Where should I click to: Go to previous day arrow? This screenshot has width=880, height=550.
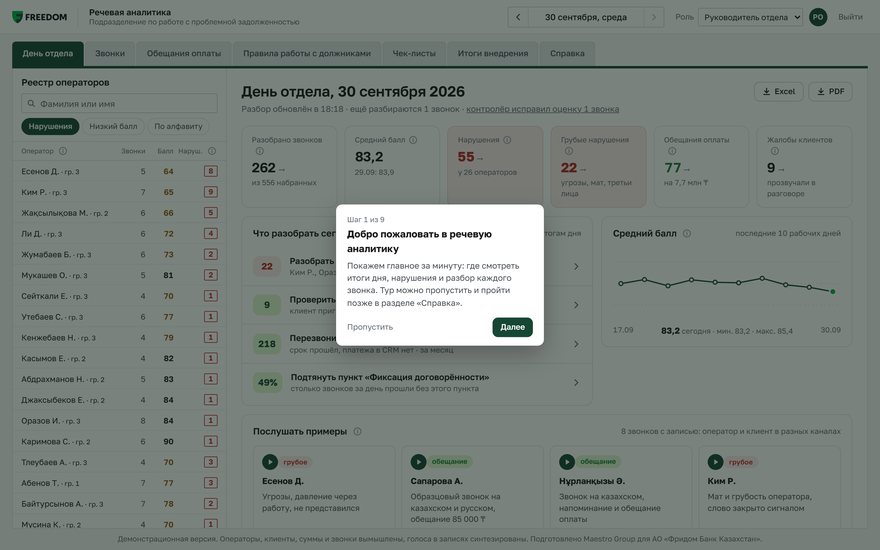(x=518, y=17)
